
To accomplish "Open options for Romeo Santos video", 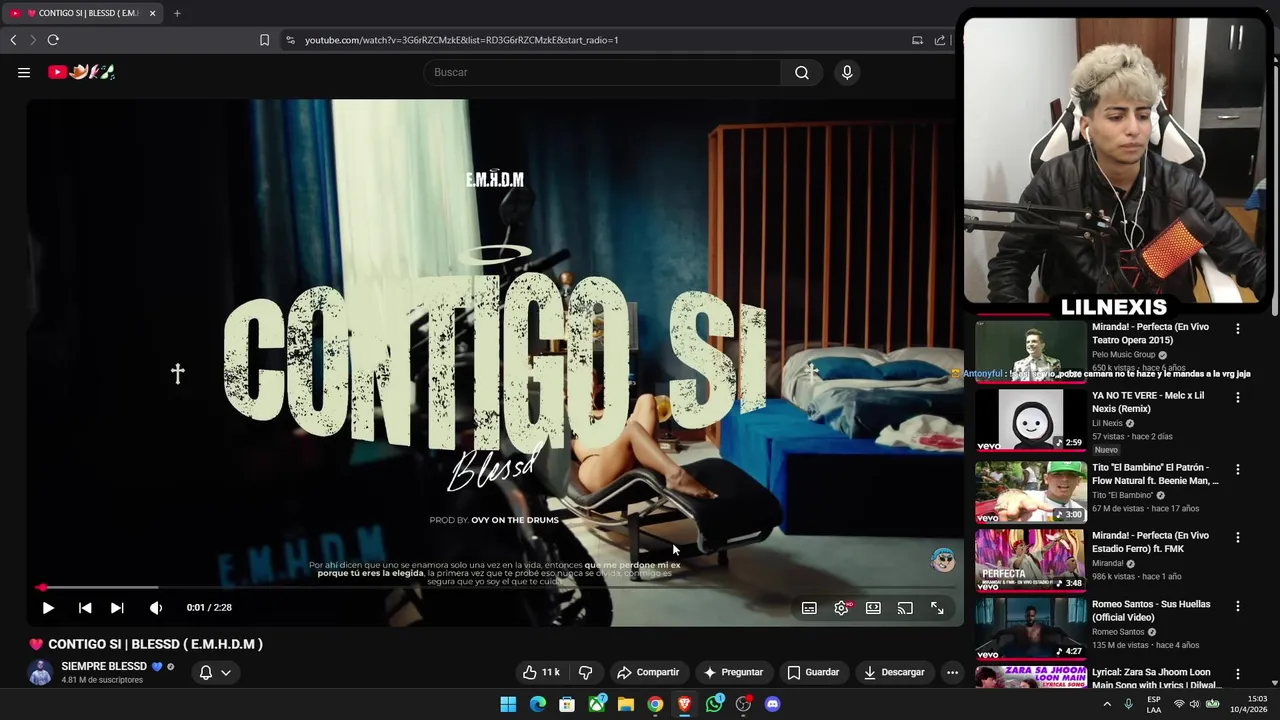I will [x=1238, y=606].
